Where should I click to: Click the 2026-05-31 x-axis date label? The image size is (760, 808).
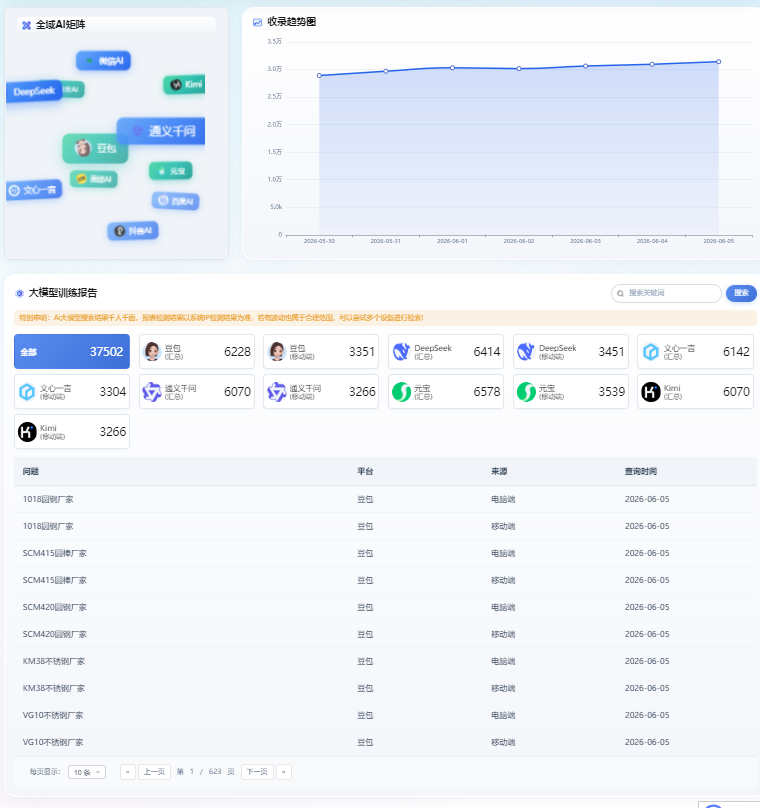[385, 241]
